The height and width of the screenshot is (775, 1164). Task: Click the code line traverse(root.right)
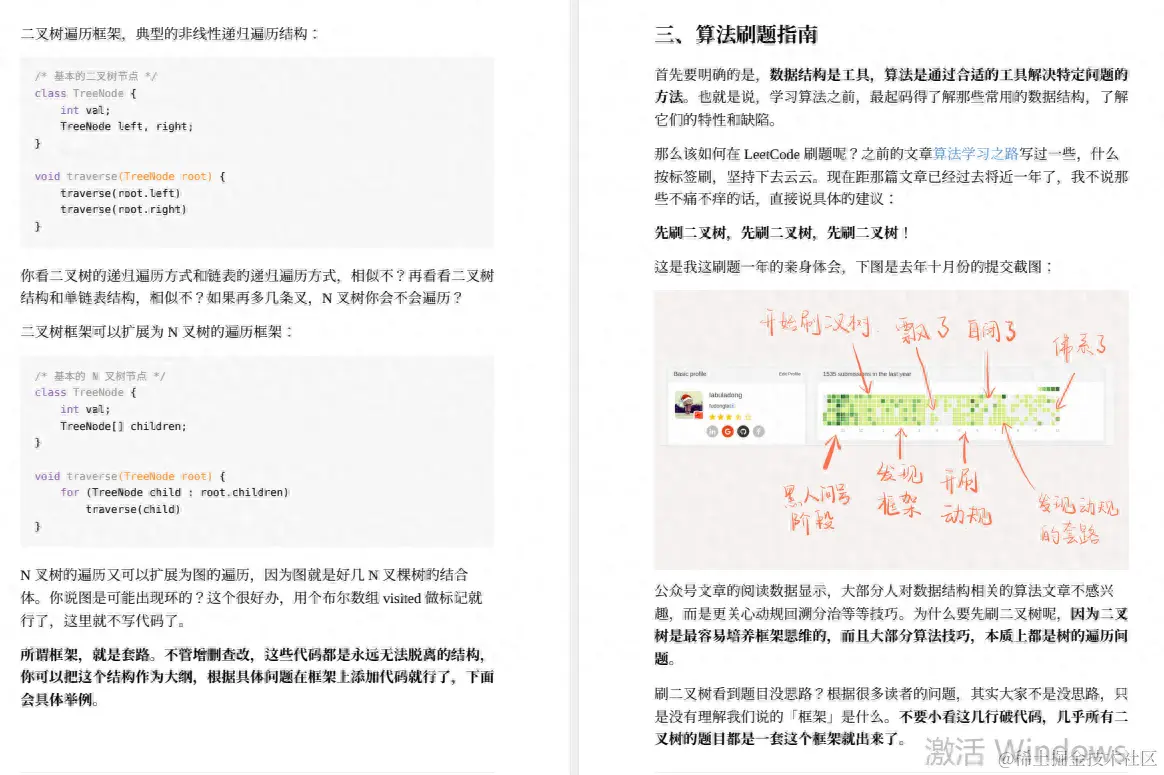coord(123,209)
